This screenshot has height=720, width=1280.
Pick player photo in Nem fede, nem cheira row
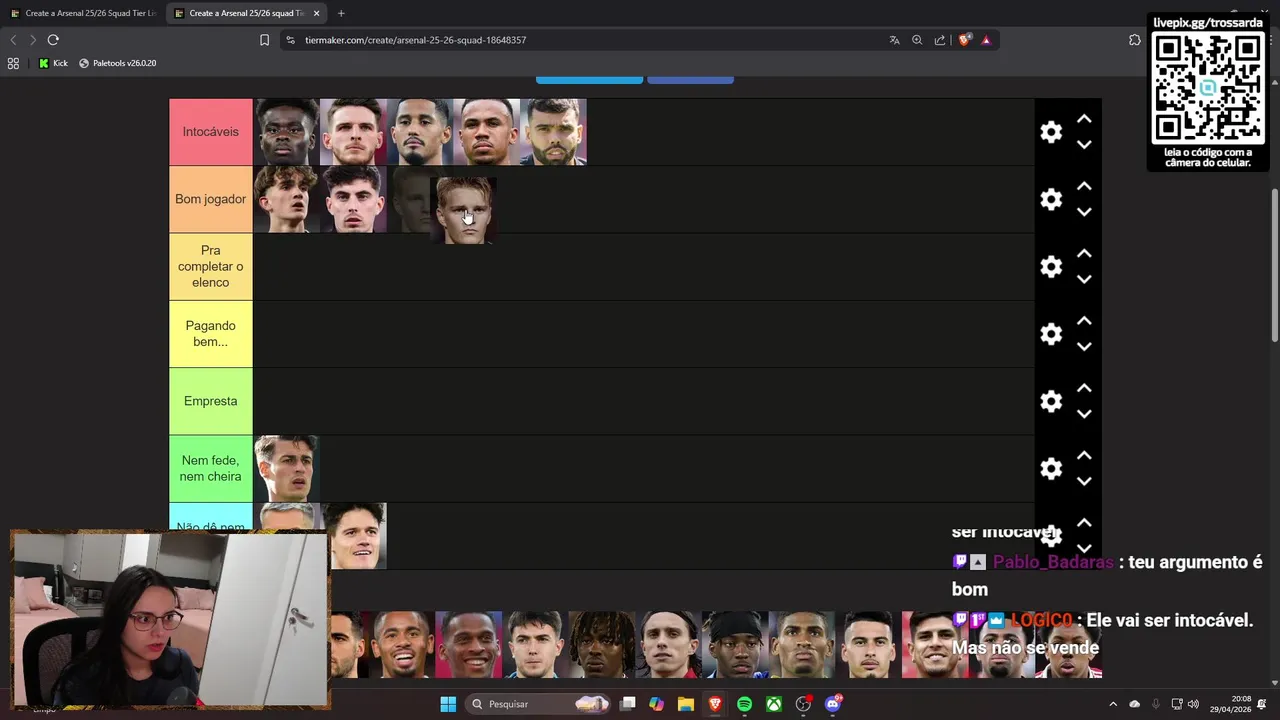coord(286,468)
